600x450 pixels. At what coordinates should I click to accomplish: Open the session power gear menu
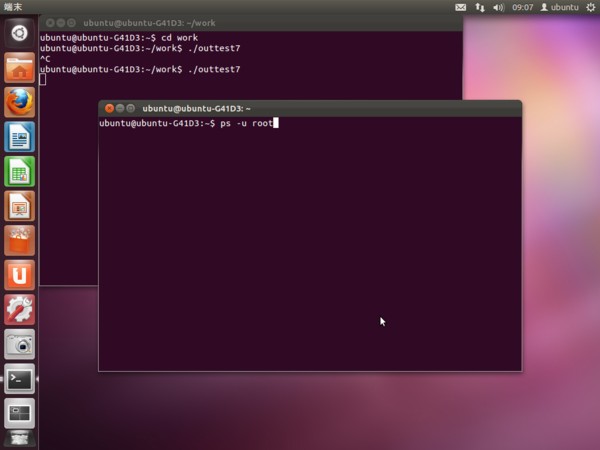pos(590,7)
